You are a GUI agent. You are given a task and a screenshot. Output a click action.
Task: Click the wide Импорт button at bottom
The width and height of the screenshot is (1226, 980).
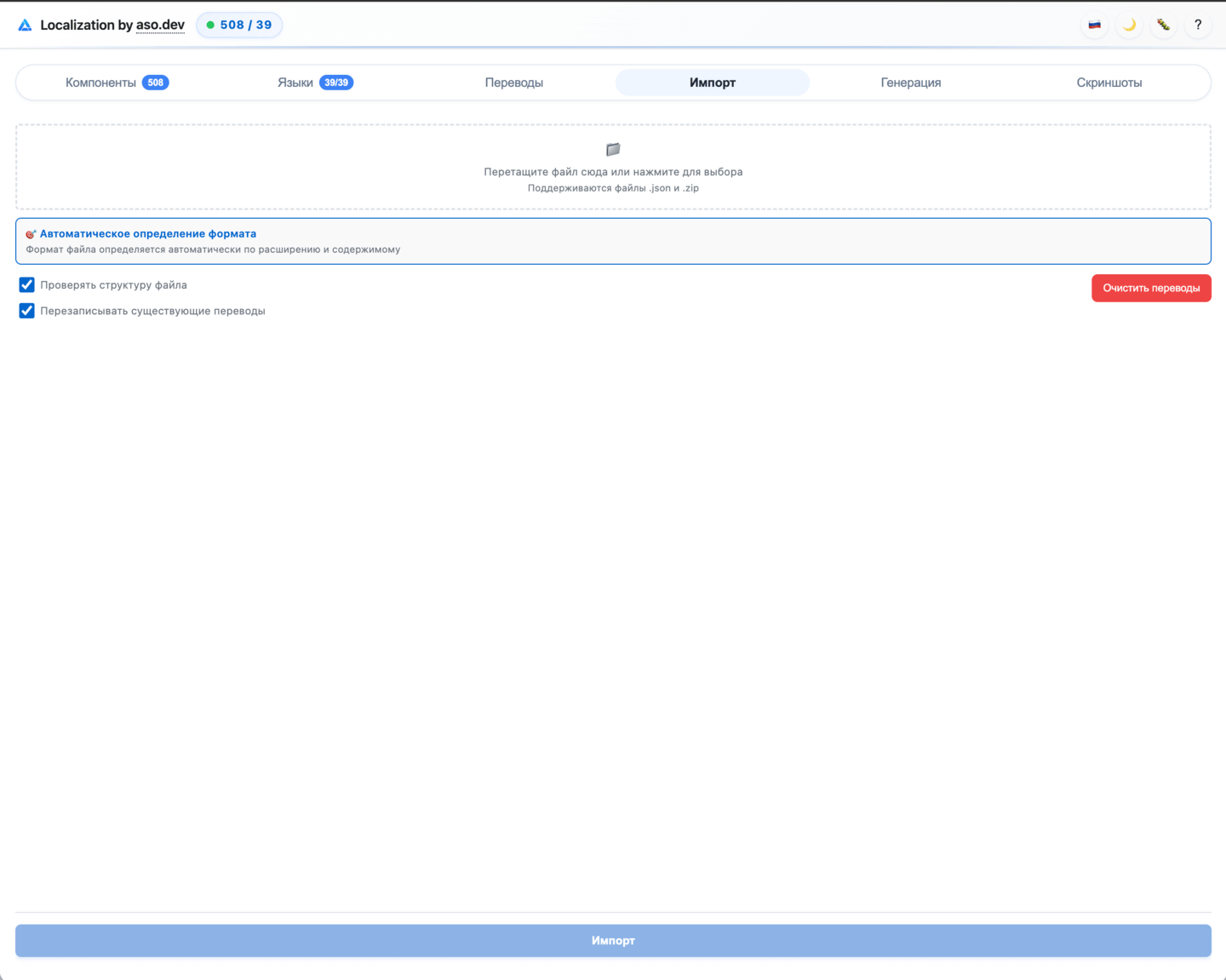tap(613, 941)
